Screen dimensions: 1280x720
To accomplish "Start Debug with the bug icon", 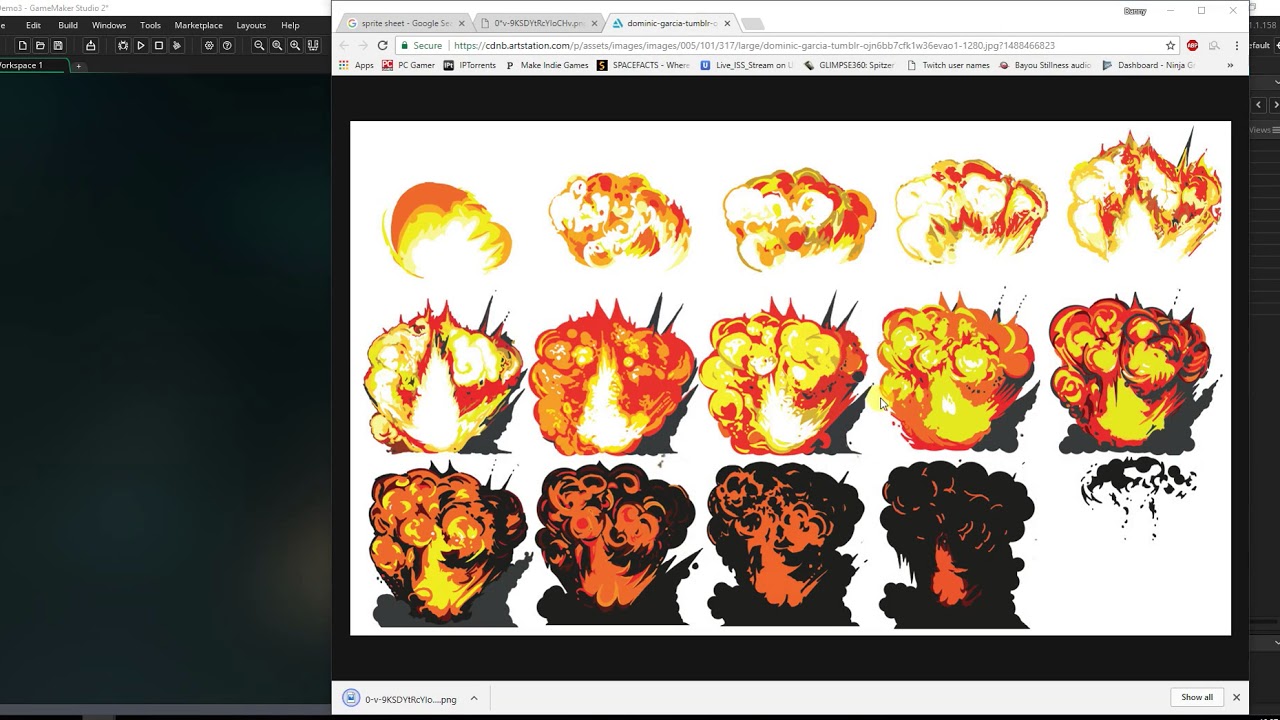I will coord(123,45).
